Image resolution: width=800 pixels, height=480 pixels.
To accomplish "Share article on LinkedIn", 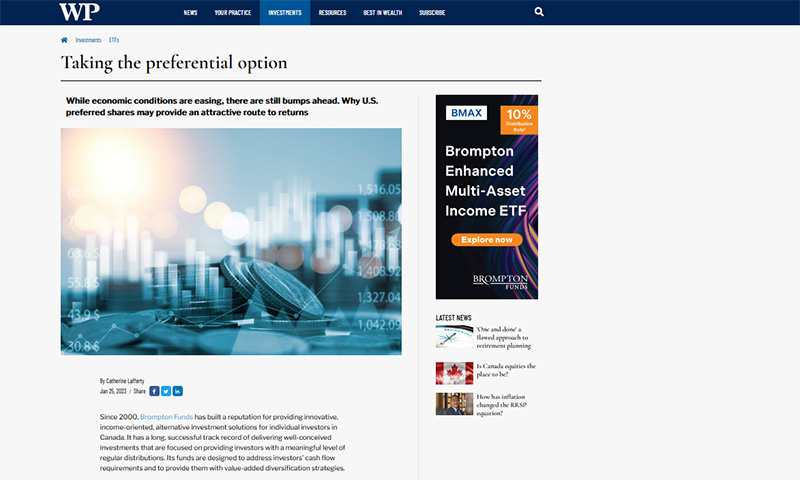I will click(178, 391).
